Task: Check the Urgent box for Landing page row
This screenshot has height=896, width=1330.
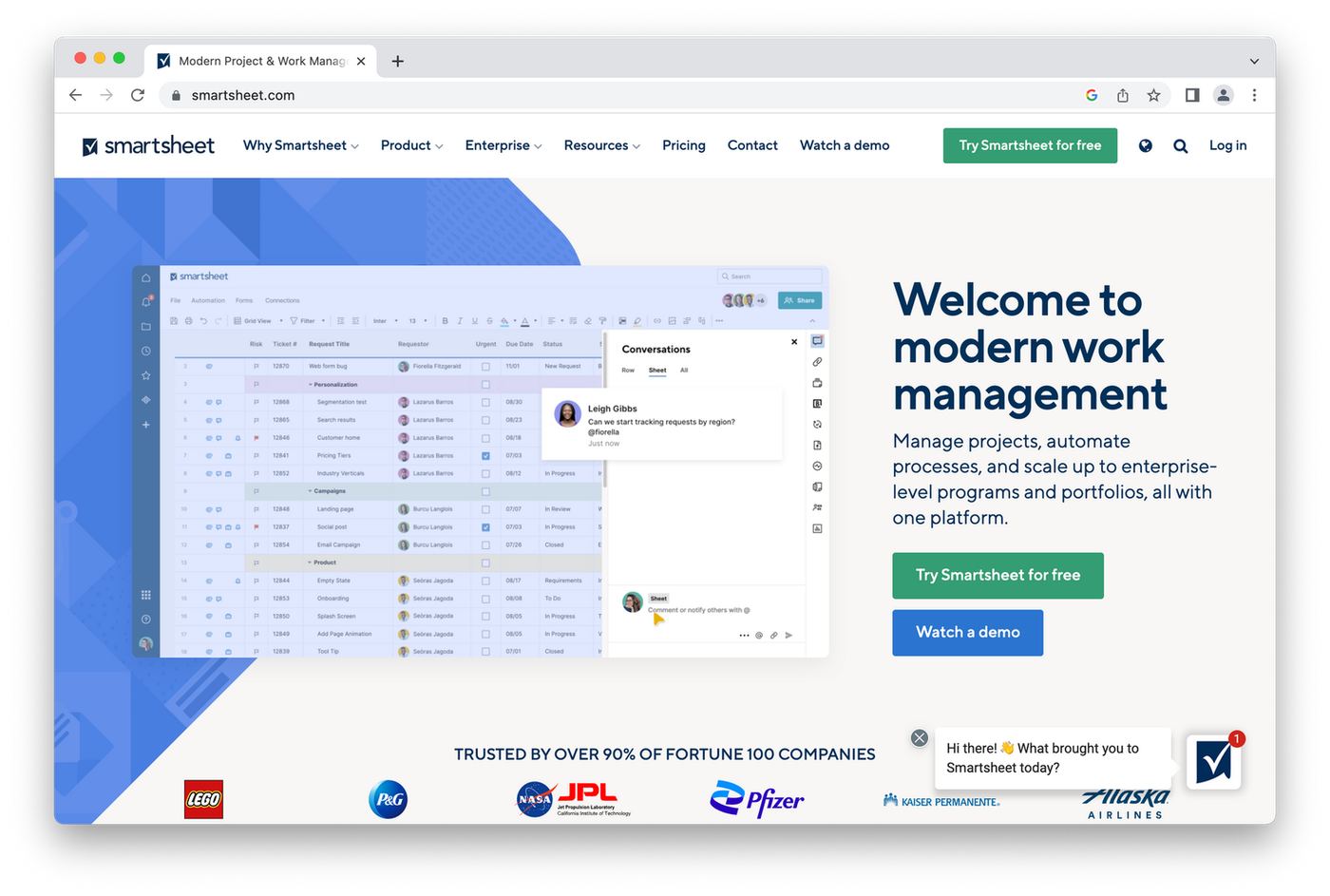Action: pos(485,508)
